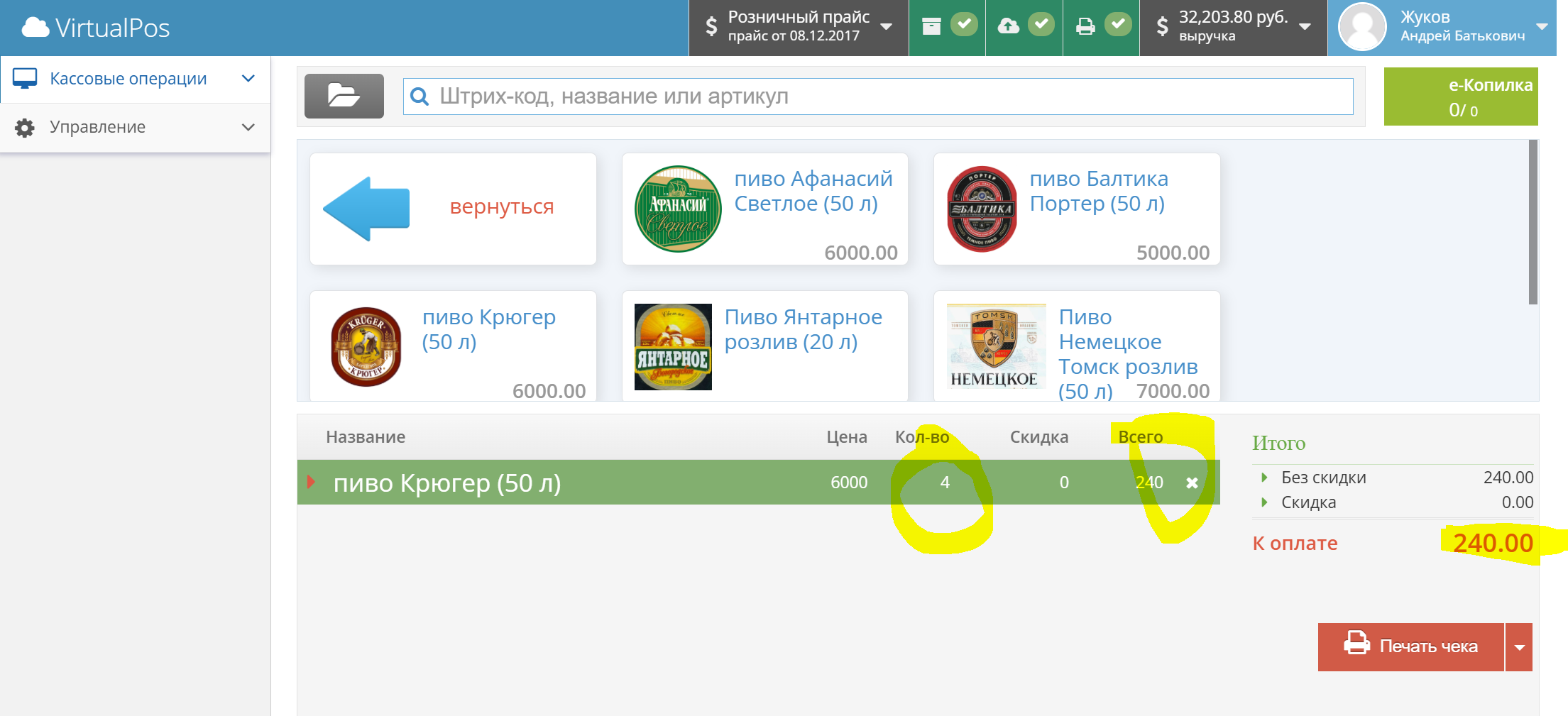Click the monitor icon for Кассовые операции
The height and width of the screenshot is (716, 1568).
25,79
